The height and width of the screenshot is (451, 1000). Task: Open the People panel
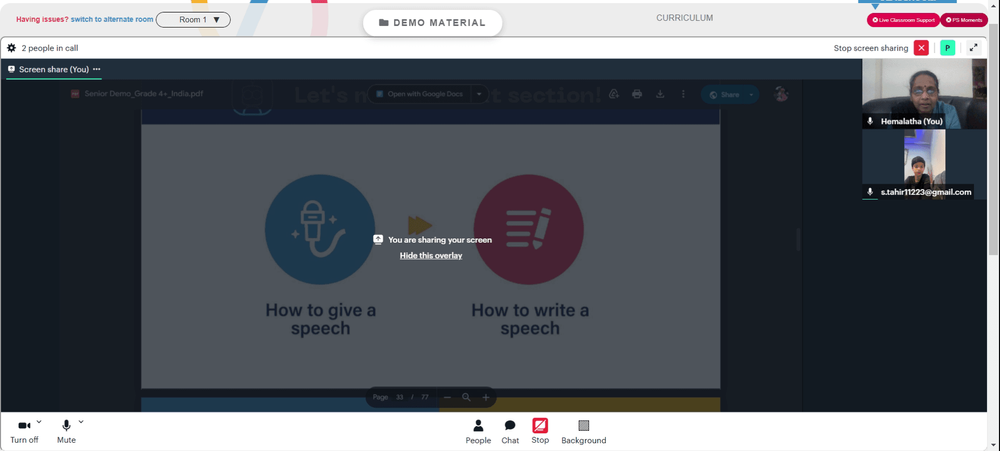pos(478,432)
